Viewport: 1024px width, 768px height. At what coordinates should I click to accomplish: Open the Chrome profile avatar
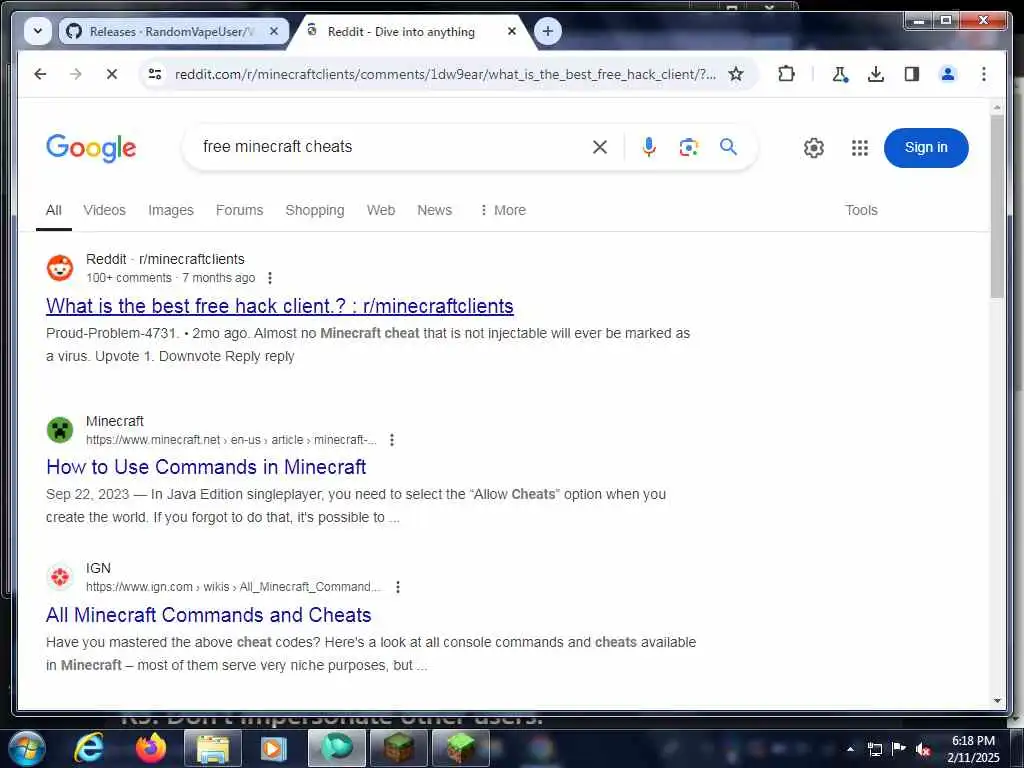coord(948,74)
